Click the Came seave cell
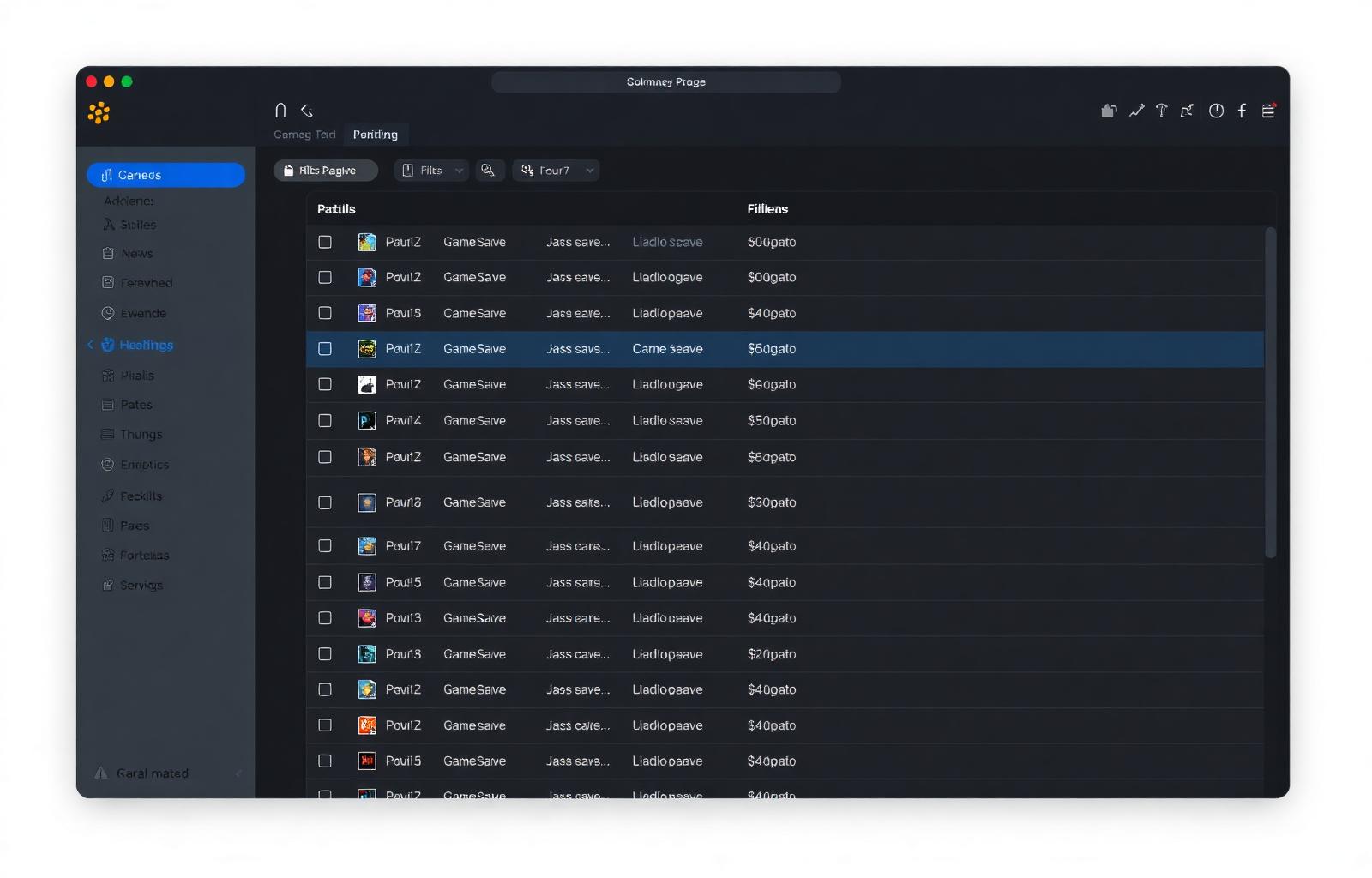The image size is (1372, 878). 667,348
